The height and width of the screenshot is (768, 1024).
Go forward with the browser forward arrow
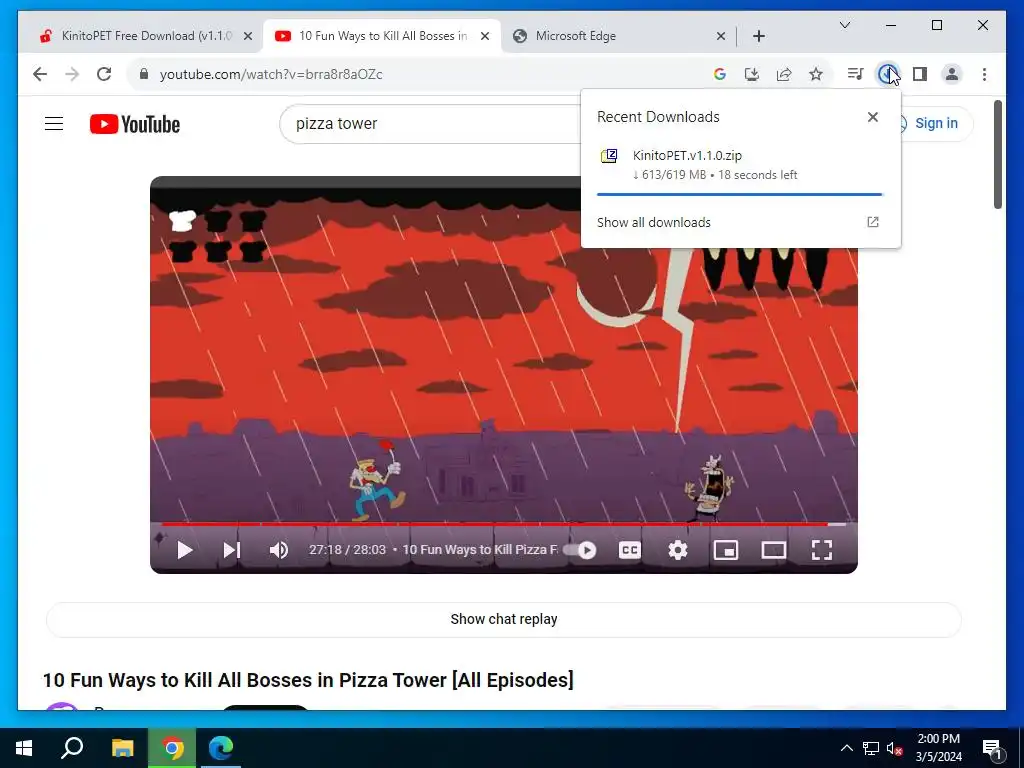(72, 74)
